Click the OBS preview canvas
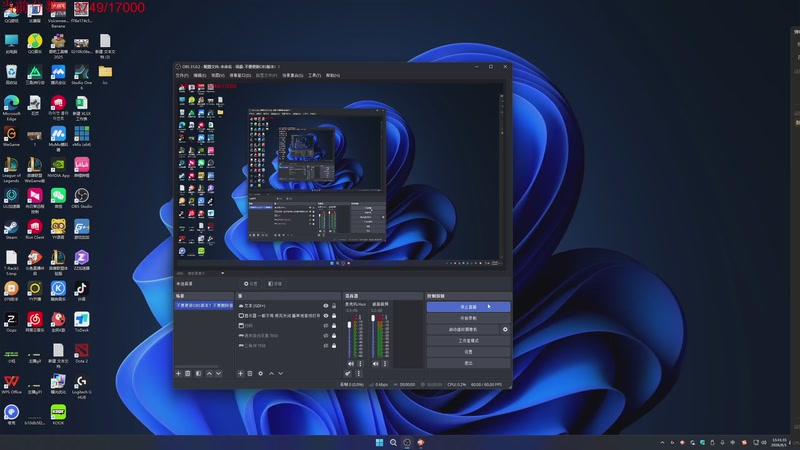The image size is (800, 450). point(340,175)
